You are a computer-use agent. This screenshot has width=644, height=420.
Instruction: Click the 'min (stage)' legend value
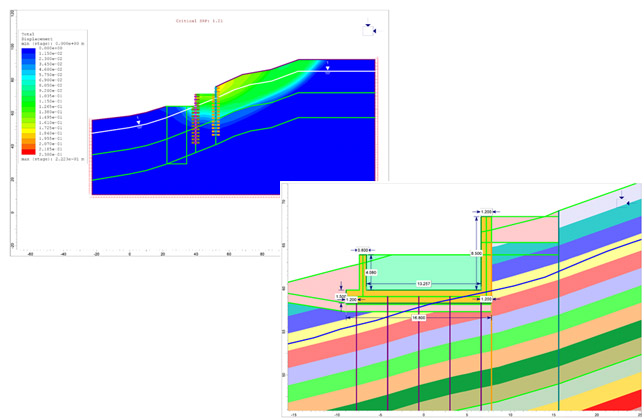(x=53, y=43)
